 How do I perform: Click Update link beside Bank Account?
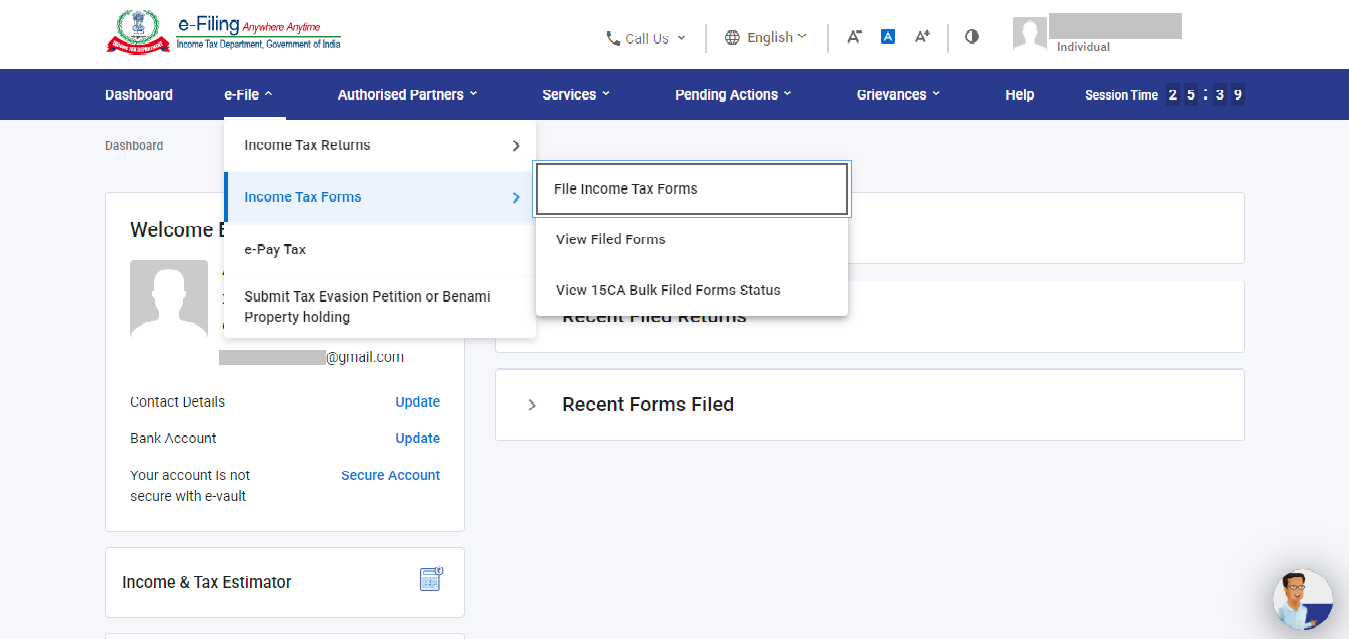tap(417, 438)
